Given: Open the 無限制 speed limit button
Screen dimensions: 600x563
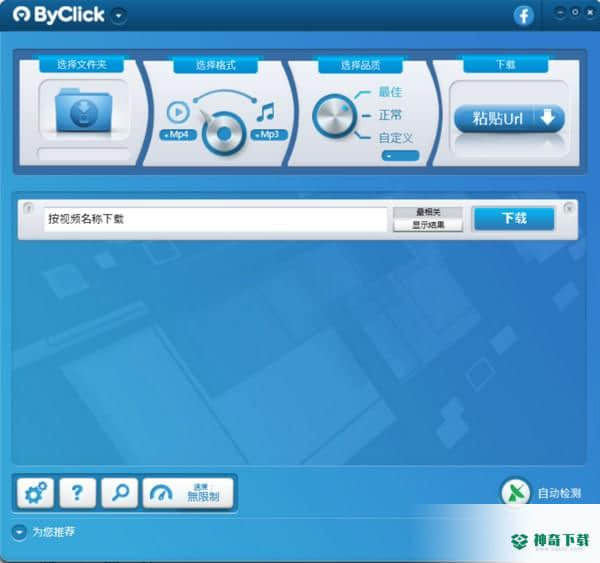Looking at the screenshot, I should click(x=188, y=493).
